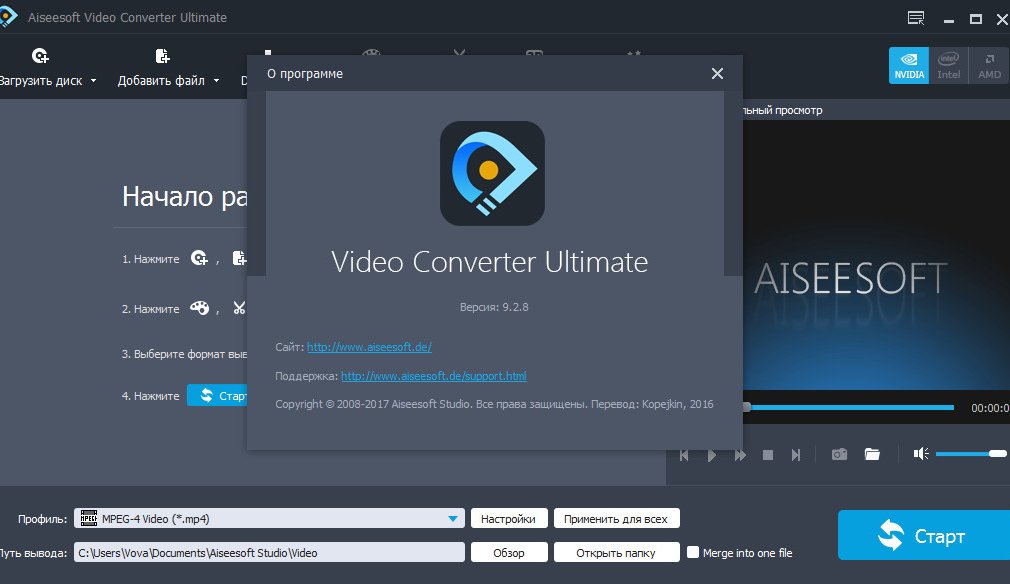Open the Профиль MPEG-4 Video dropdown
Screen dimensions: 1010x584
[269, 518]
